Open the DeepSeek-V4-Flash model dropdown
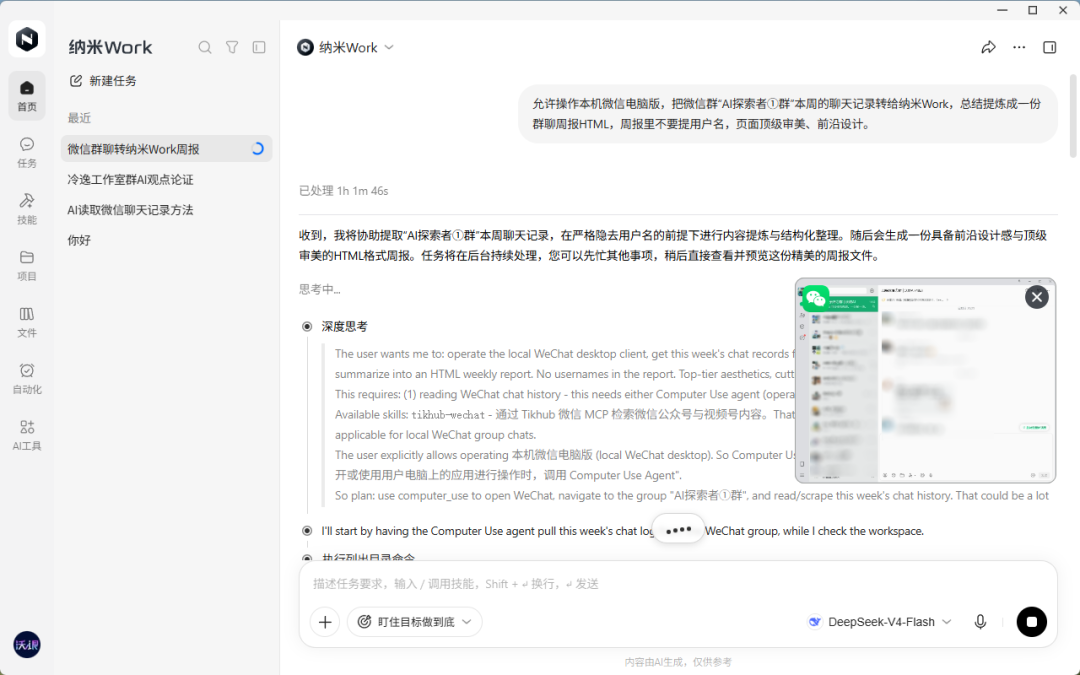 click(x=880, y=622)
